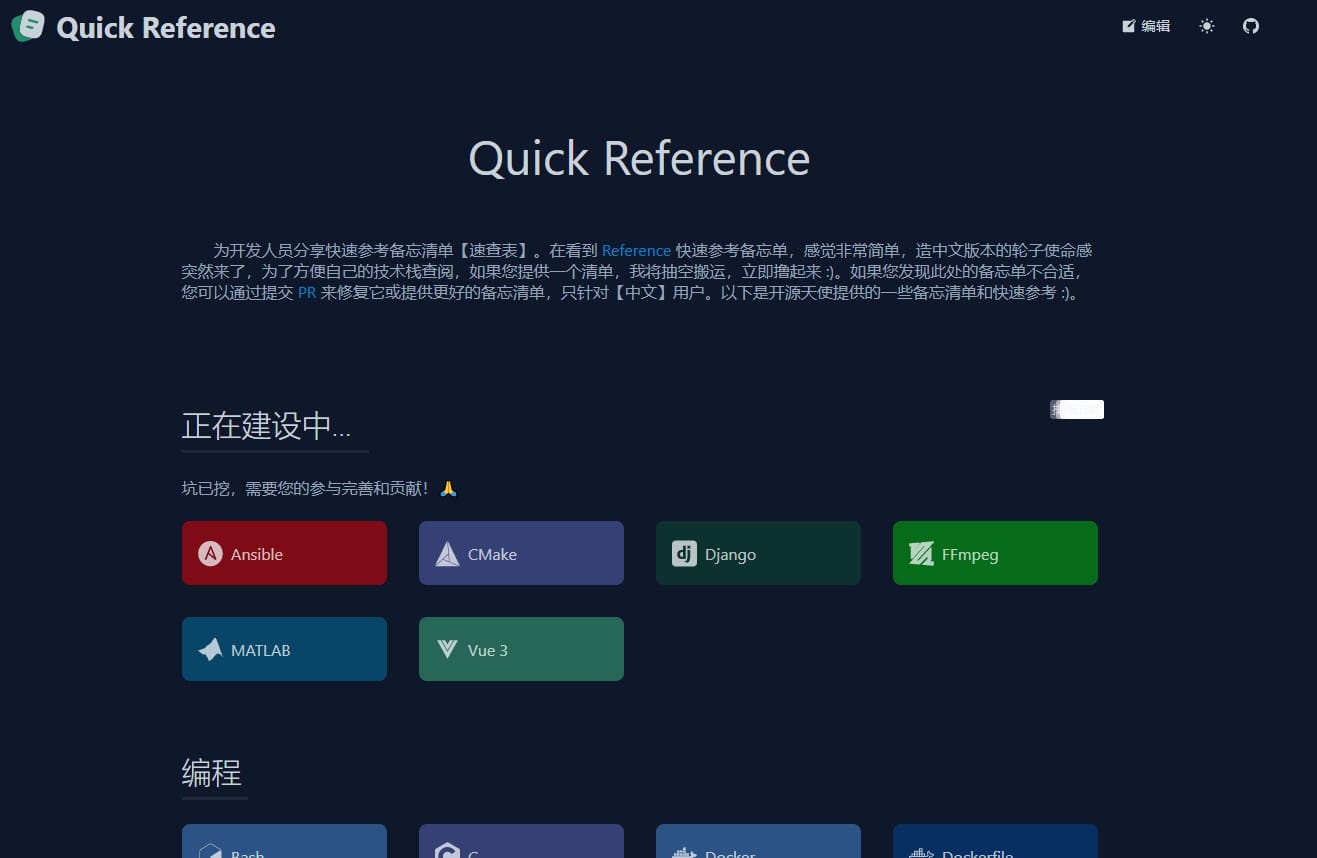
Task: Open the Django cheat sheet icon
Action: click(x=684, y=553)
